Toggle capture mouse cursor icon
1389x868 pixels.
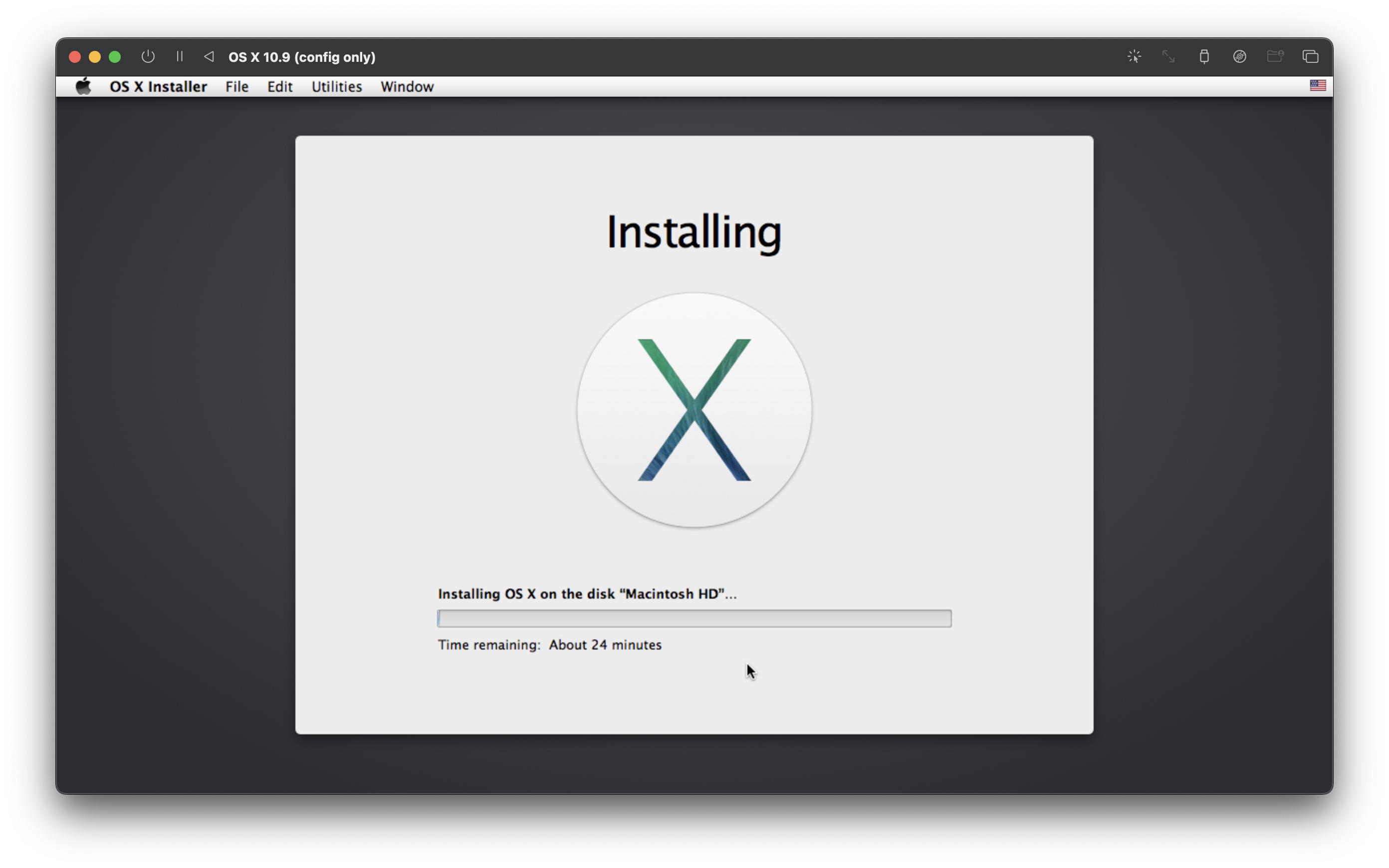[x=1134, y=56]
